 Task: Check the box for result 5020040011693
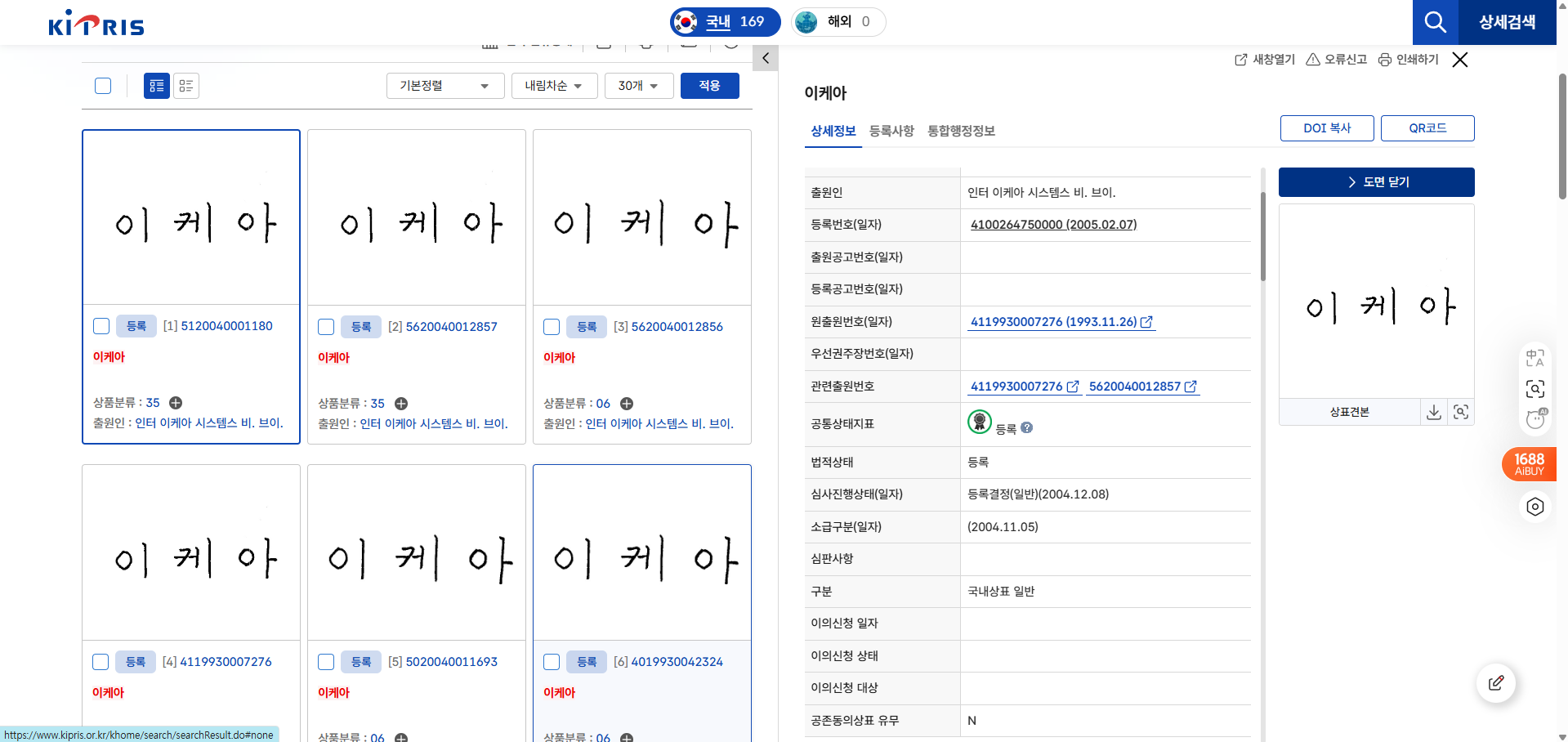coord(326,662)
